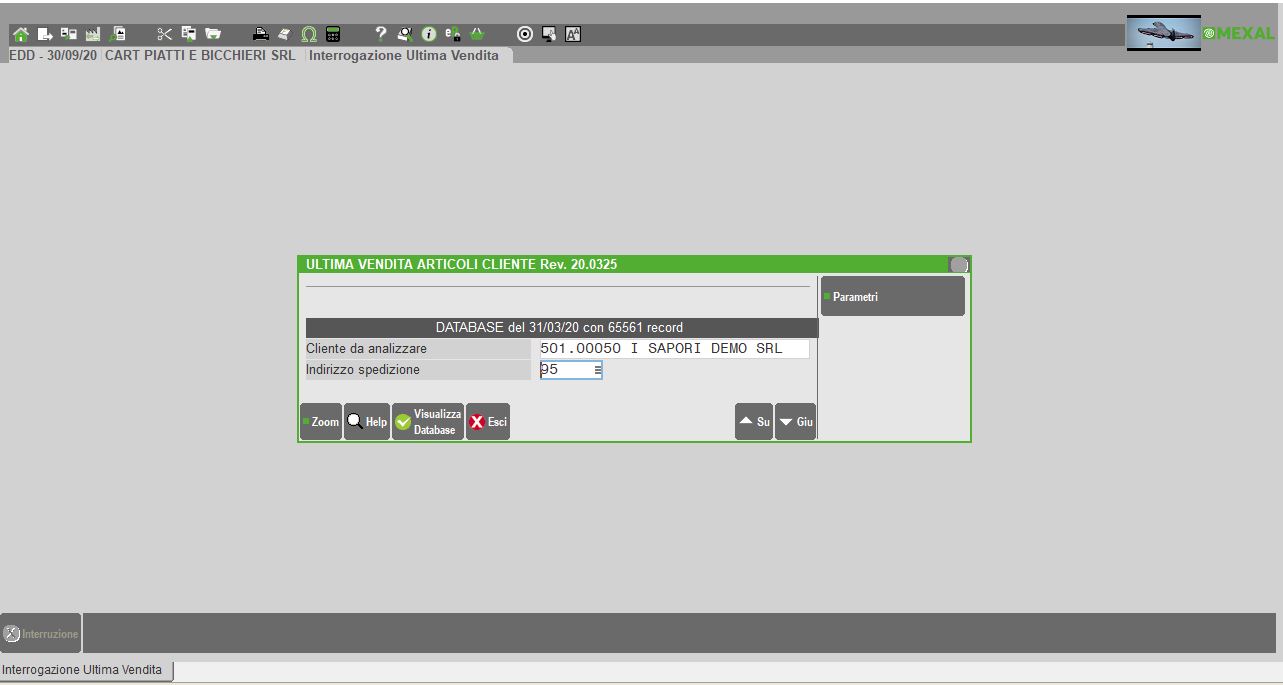The width and height of the screenshot is (1283, 685).
Task: Open list selector in Indirizzo spedizione field
Action: coord(597,370)
